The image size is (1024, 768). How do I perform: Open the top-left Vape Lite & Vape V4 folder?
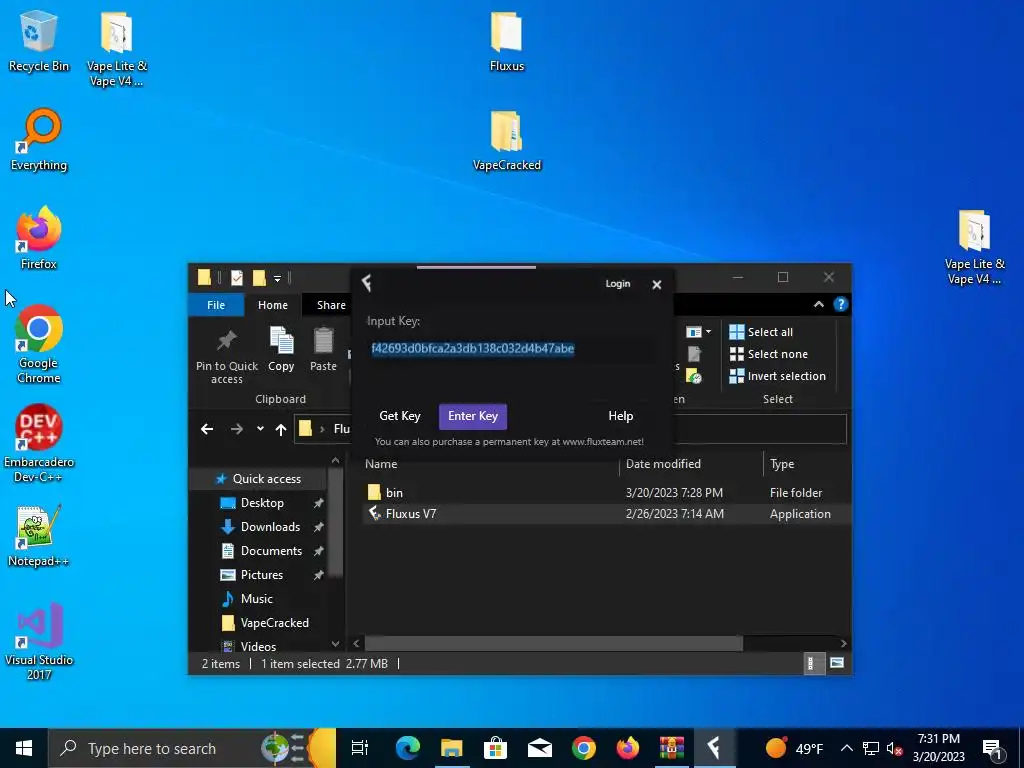[x=117, y=49]
